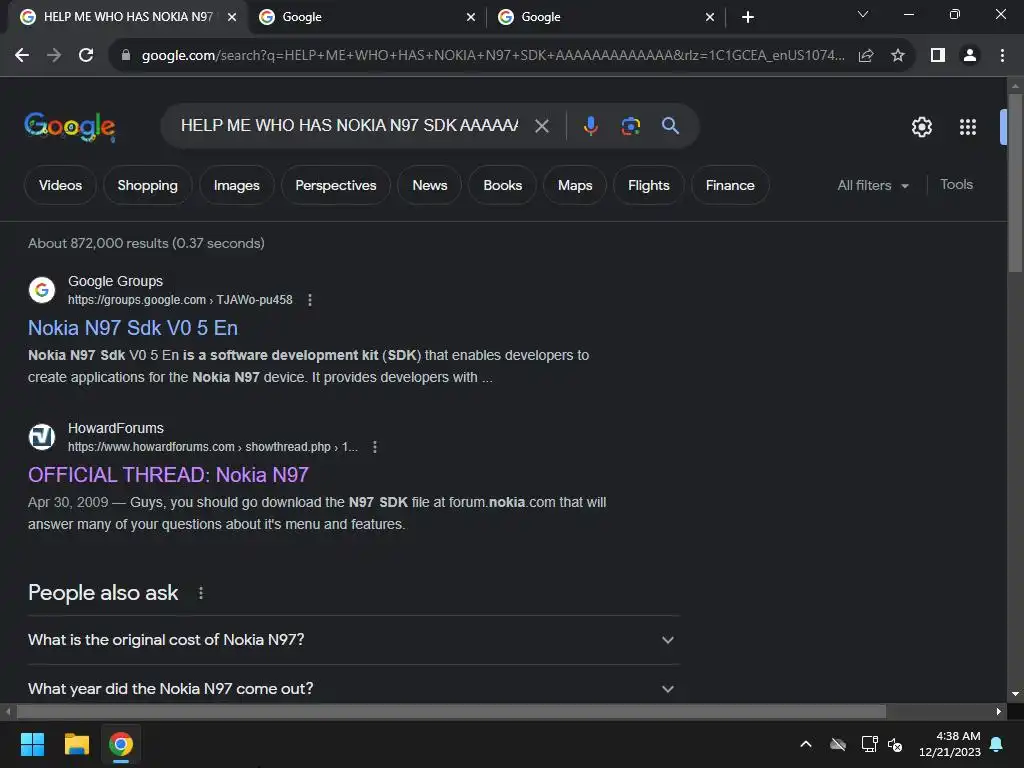Filter results by Flights
Screen dimensions: 1024x768
(648, 185)
